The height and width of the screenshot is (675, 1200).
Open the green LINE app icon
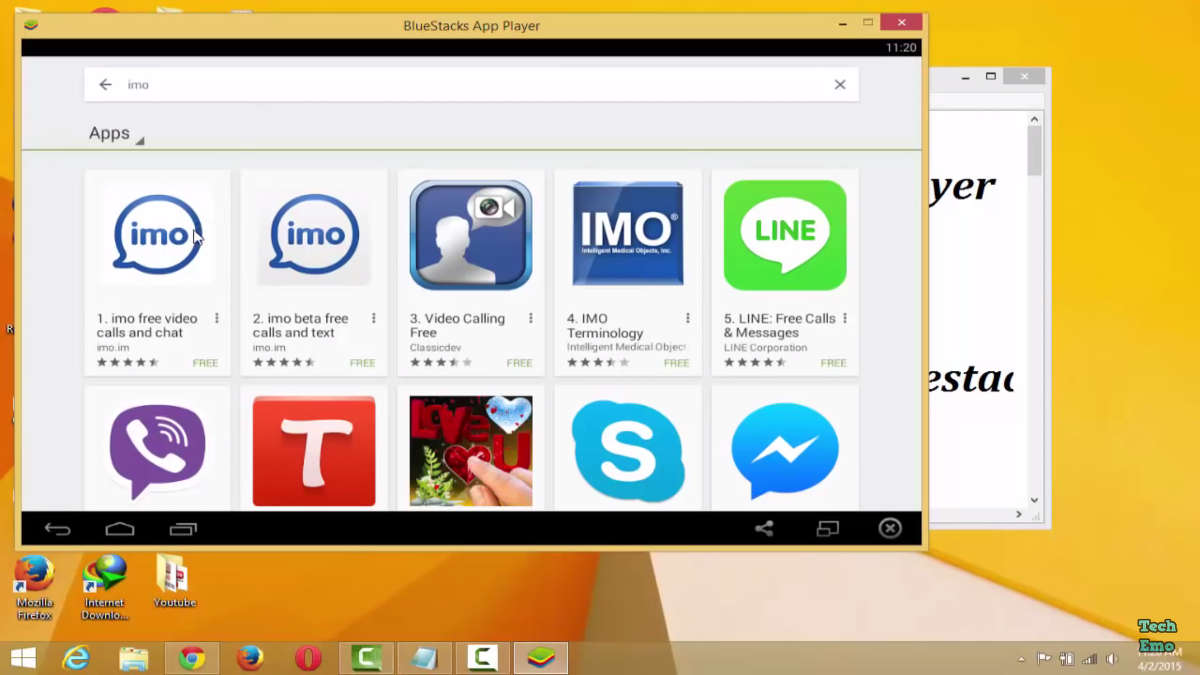pos(785,234)
